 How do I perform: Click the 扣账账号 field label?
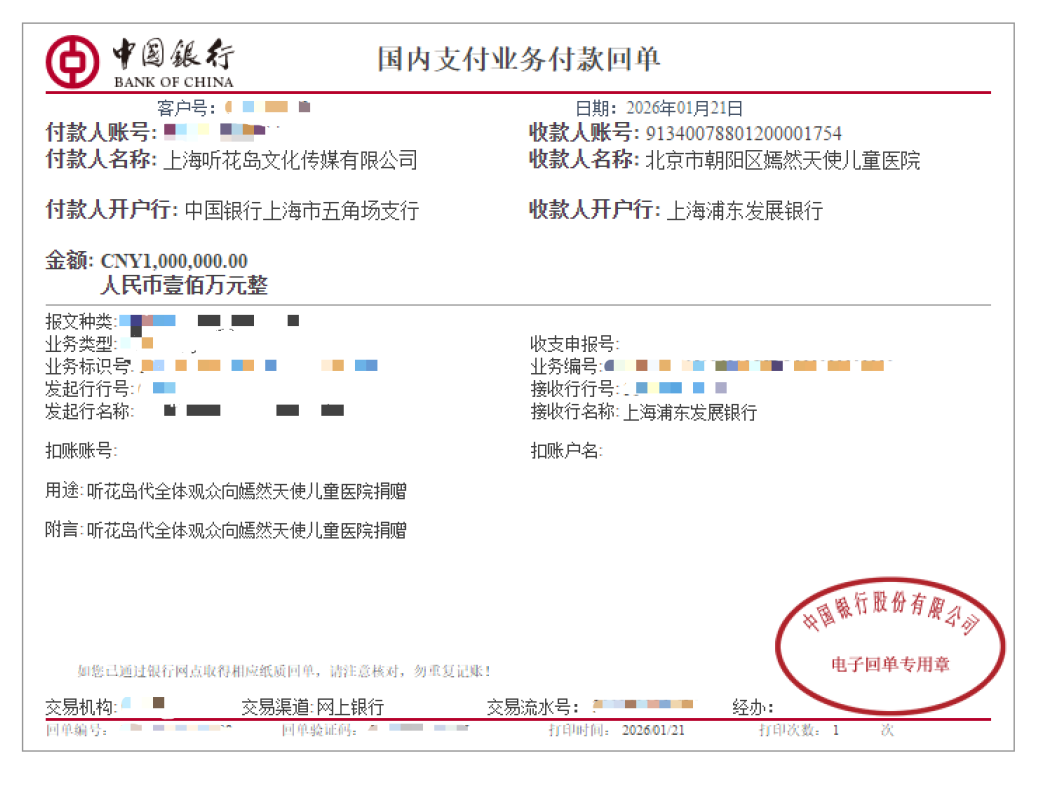(81, 451)
